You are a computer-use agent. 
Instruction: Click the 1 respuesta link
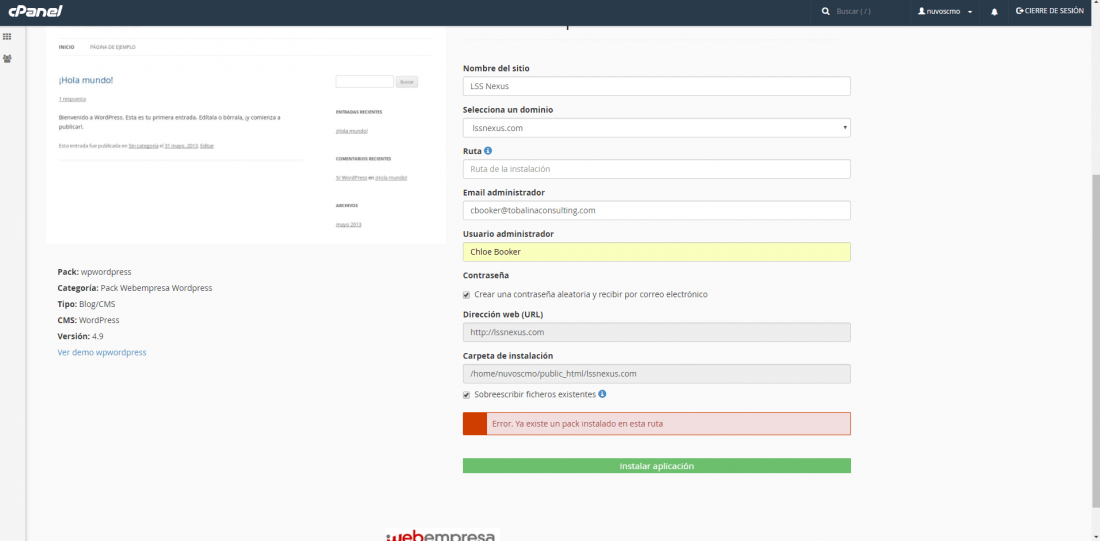(72, 99)
